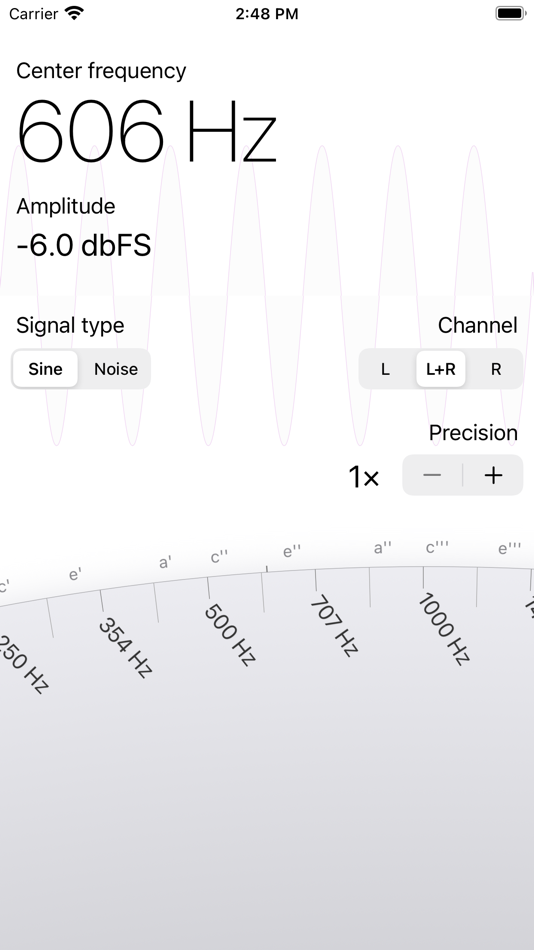The width and height of the screenshot is (534, 950).
Task: Tap the c'' note label on dial
Action: click(219, 557)
